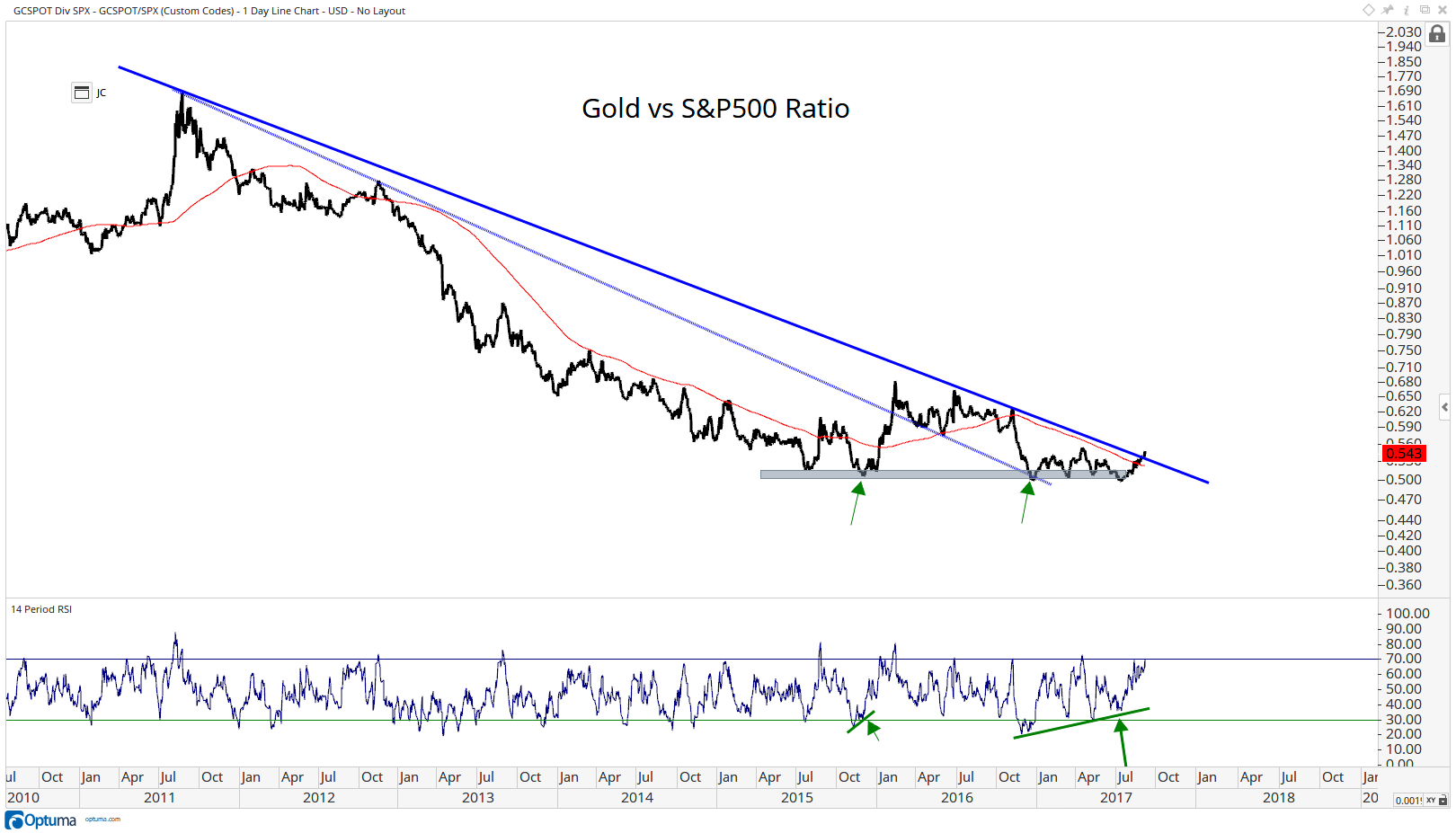Close the chart with the X icon
Viewport: 1456px width, 833px height.
point(1443,10)
